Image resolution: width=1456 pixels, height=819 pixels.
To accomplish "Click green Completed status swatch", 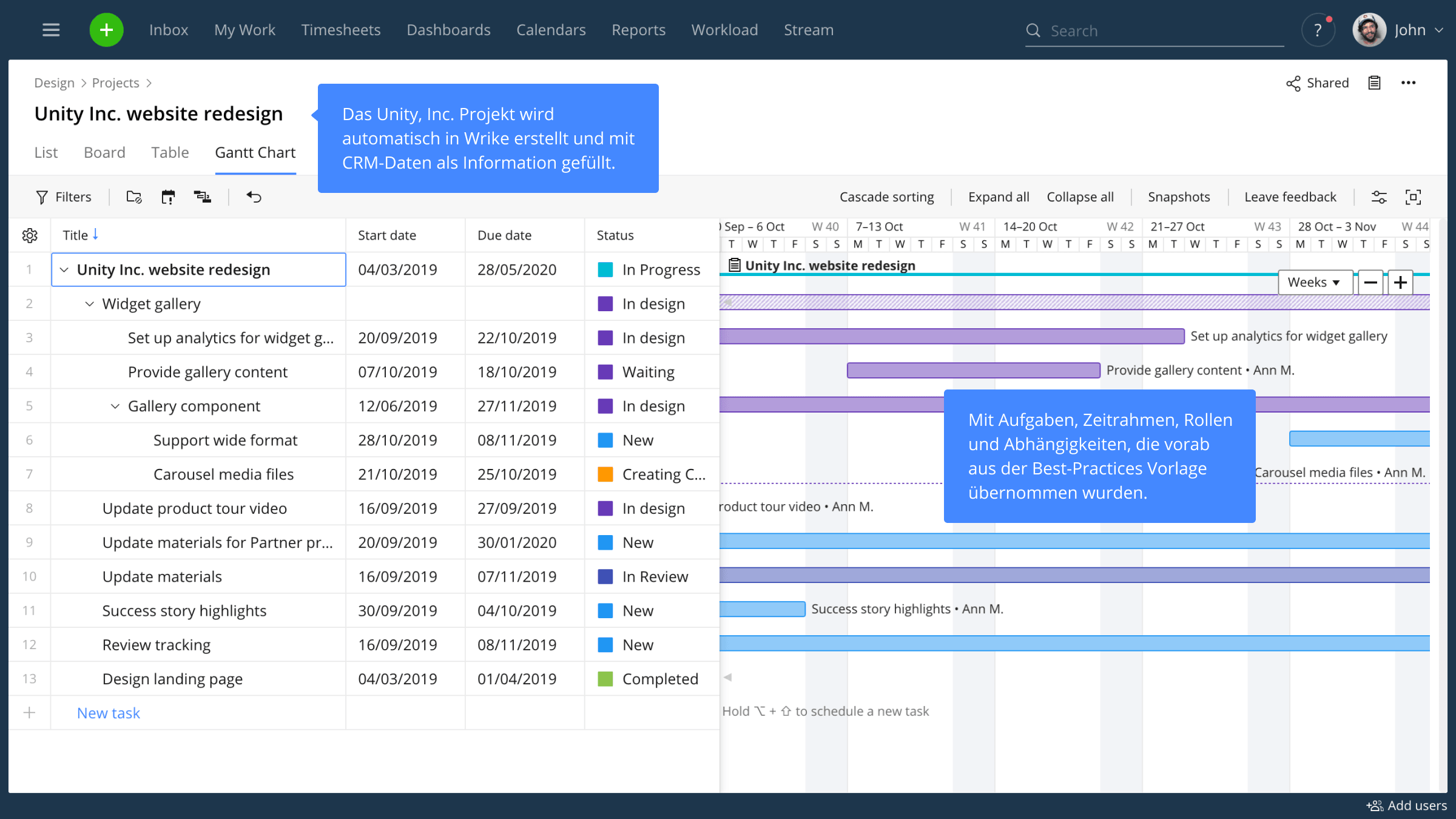I will [605, 679].
